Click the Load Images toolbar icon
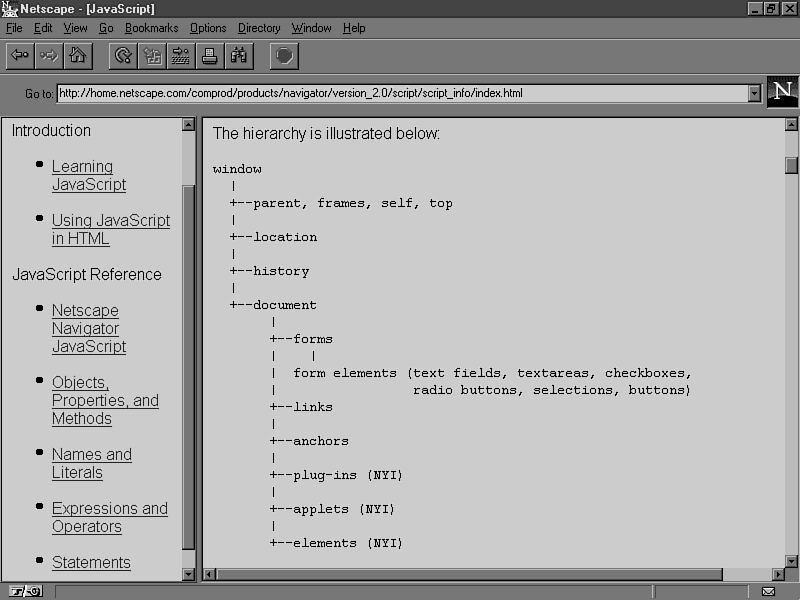This screenshot has width=800, height=600. pyautogui.click(x=152, y=55)
